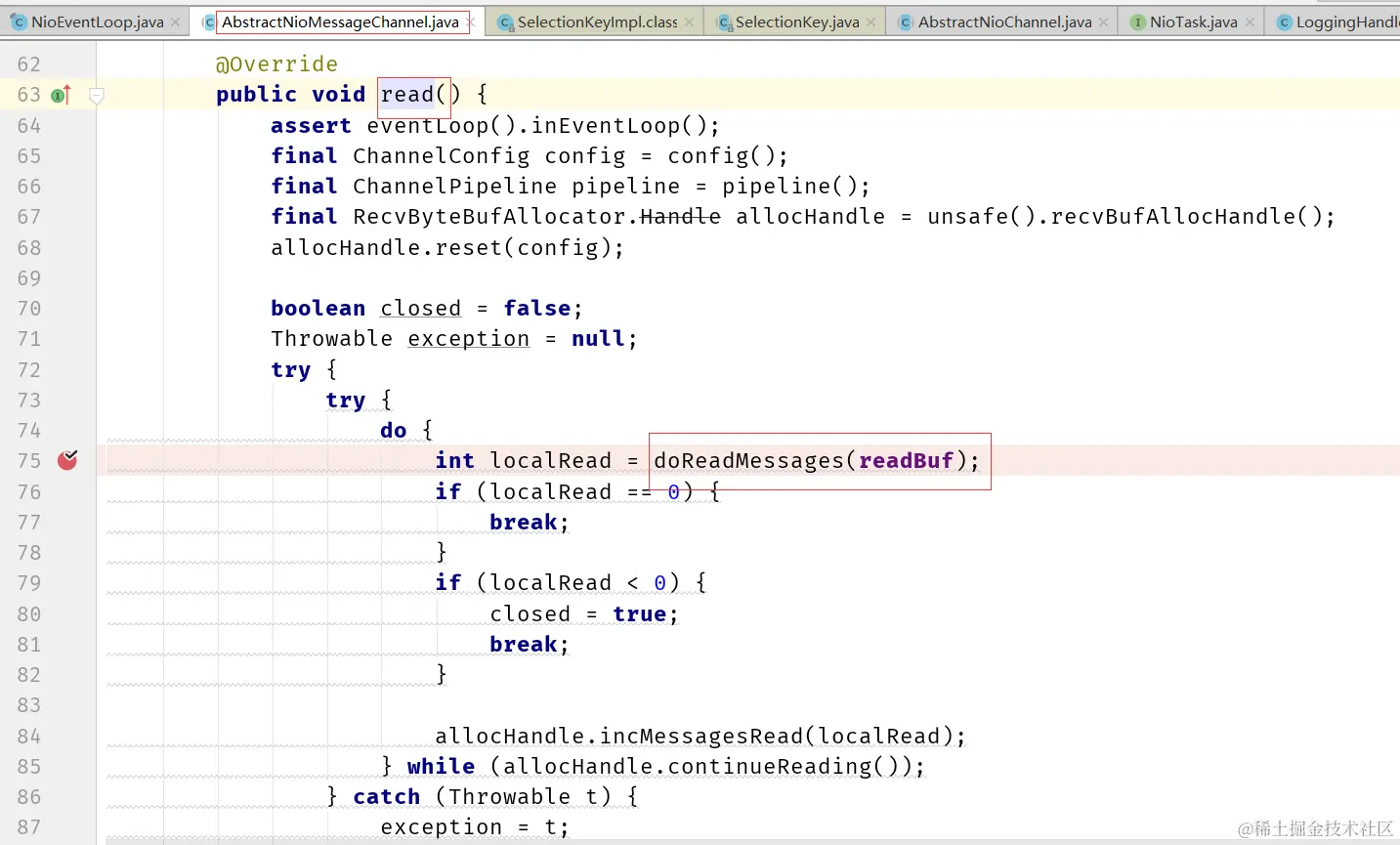This screenshot has width=1400, height=845.
Task: Click the implements-method gutter icon on line 63
Action: coord(61,95)
